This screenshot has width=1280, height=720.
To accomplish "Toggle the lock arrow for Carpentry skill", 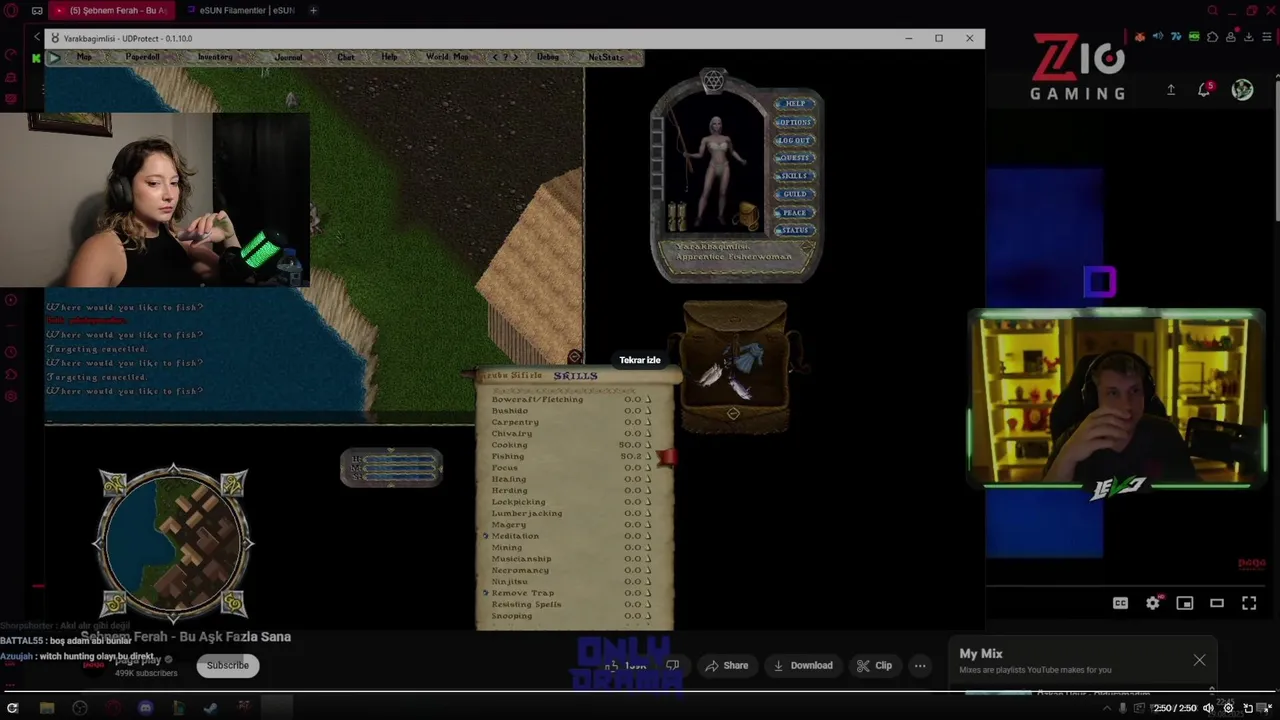I will (647, 422).
